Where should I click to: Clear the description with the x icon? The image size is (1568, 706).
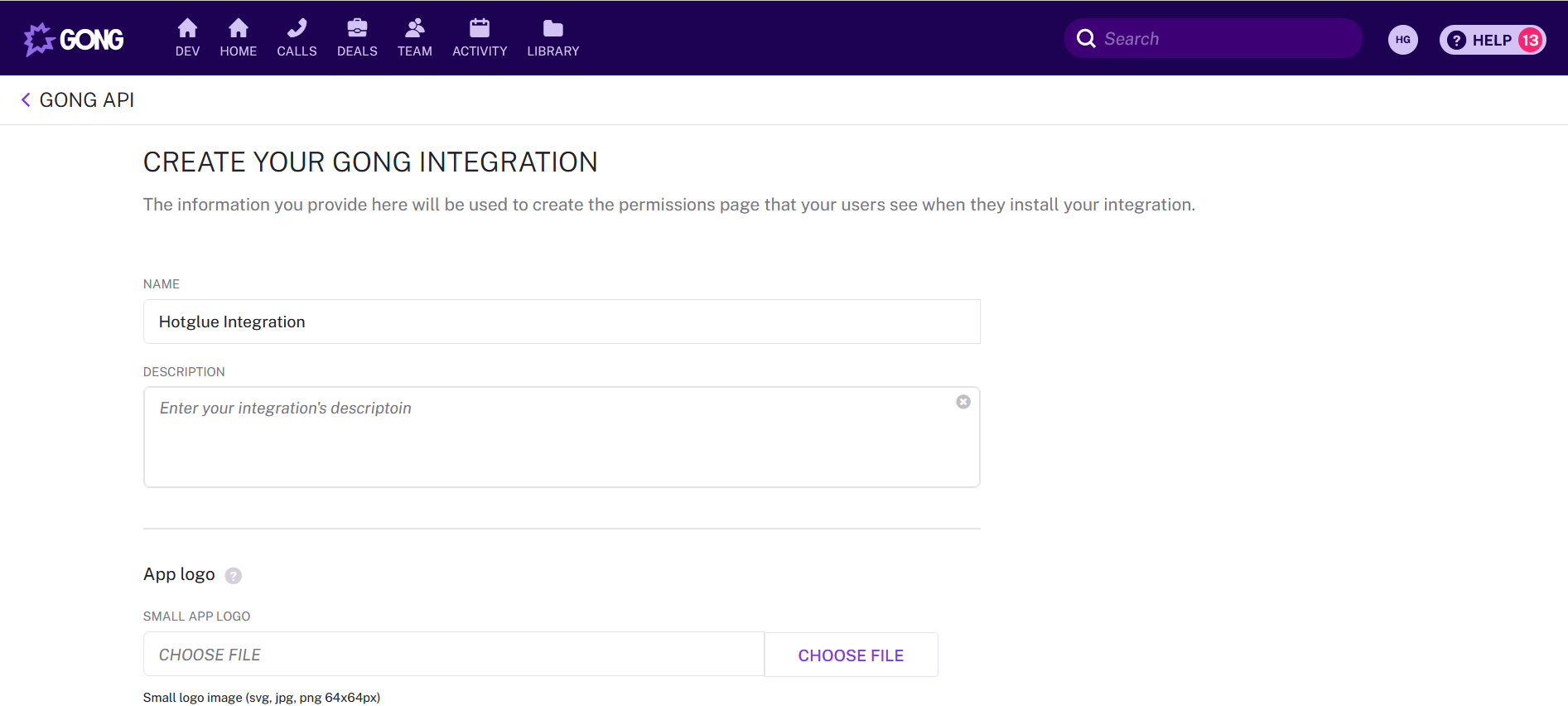tap(963, 402)
